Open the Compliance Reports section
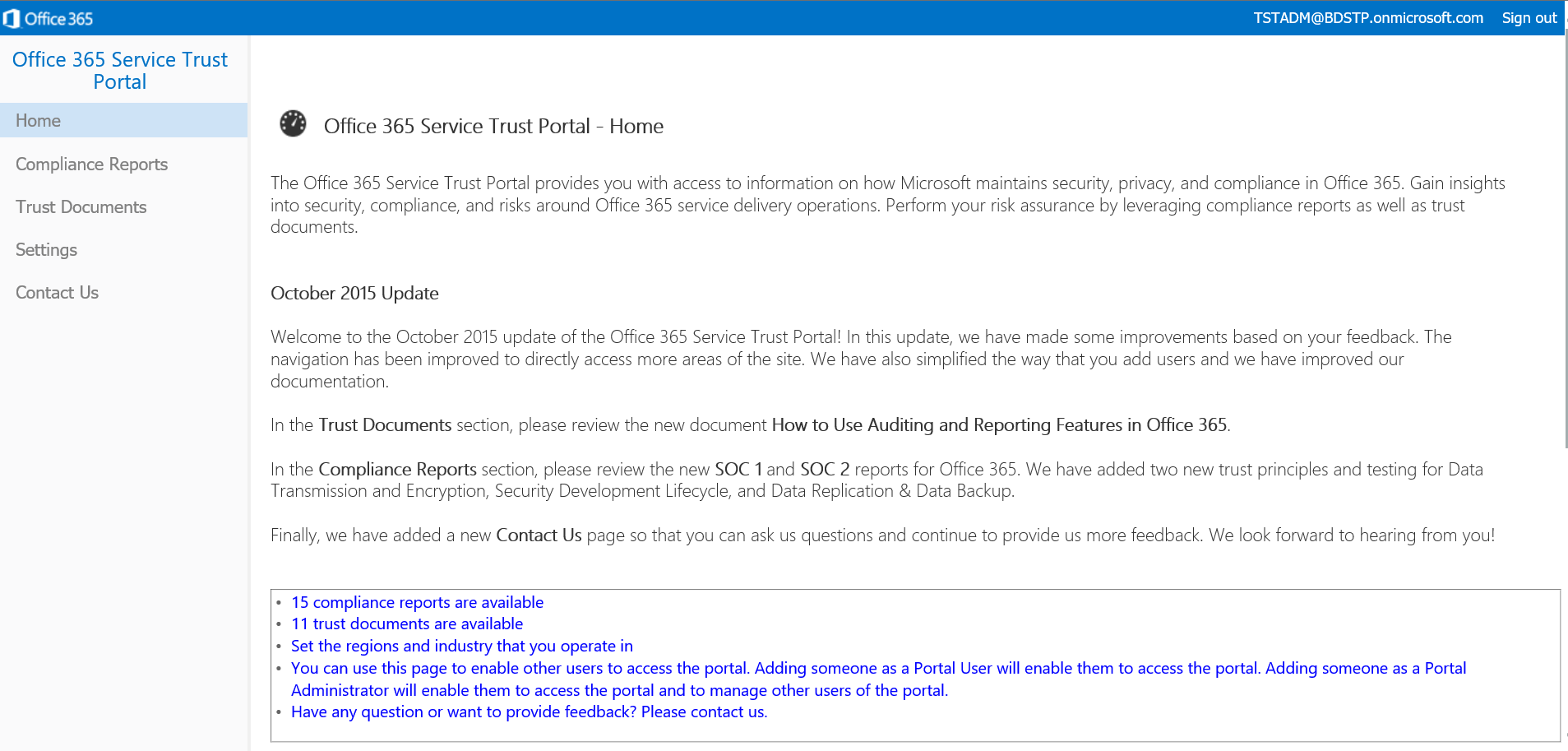Viewport: 1568px width, 751px height. (91, 164)
